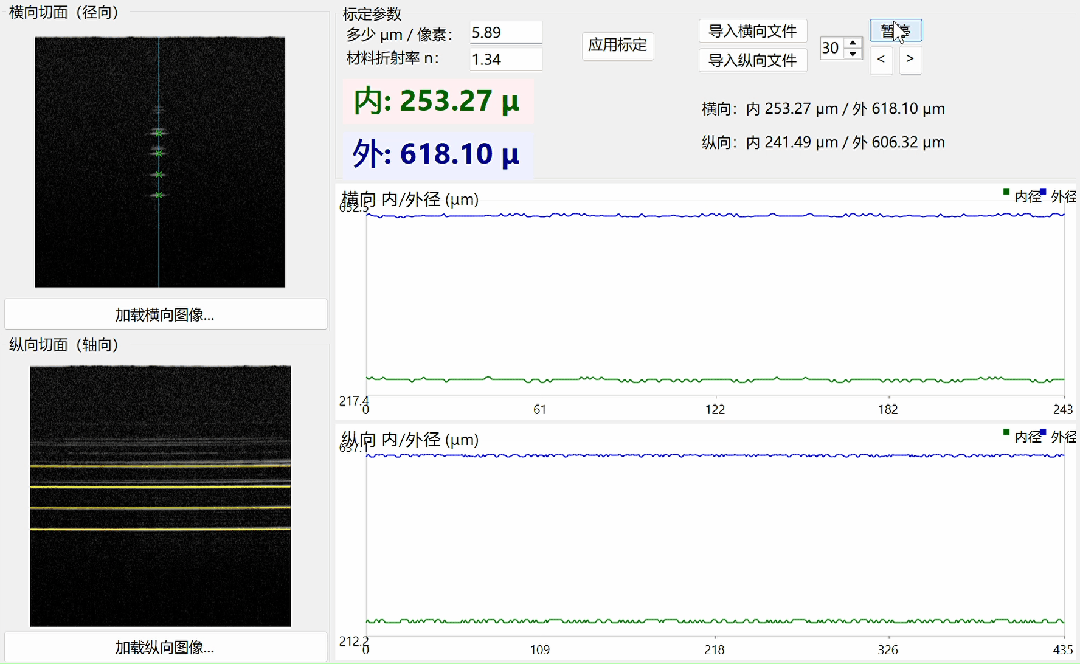Click 加载横向图像... load transverse image button
Viewport: 1080px width, 664px height.
coord(165,315)
